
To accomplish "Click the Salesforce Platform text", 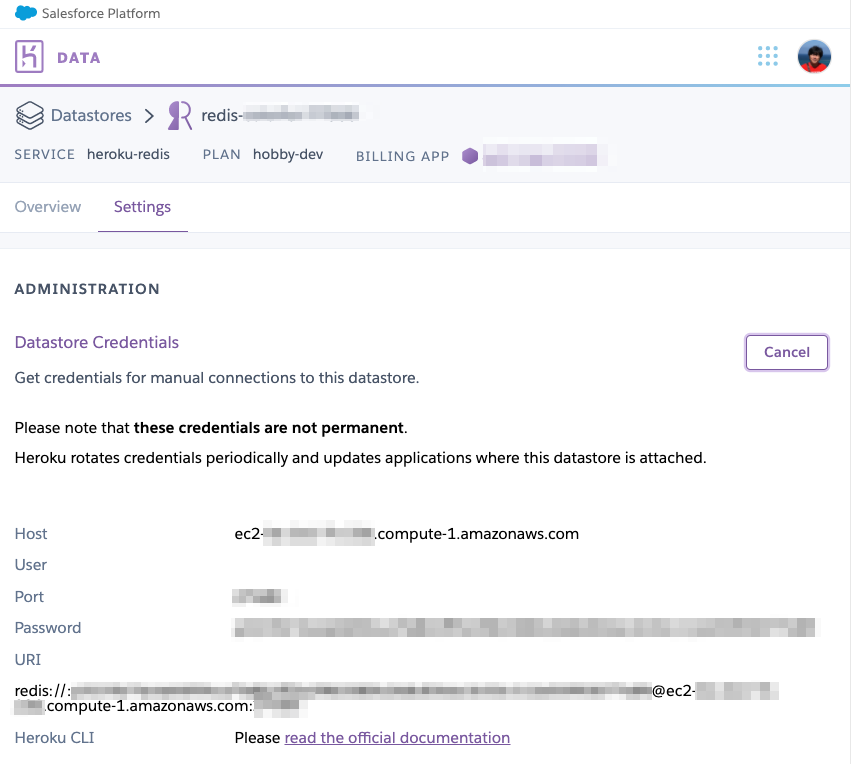I will tap(101, 14).
